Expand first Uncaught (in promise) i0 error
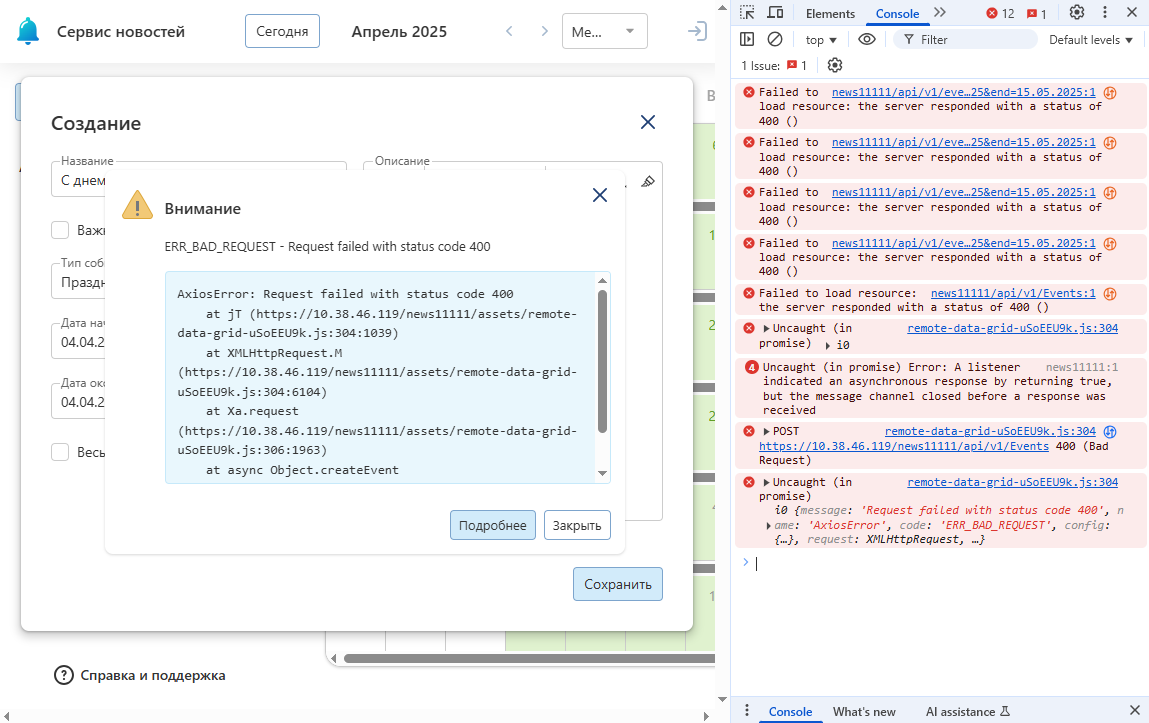 [x=766, y=328]
